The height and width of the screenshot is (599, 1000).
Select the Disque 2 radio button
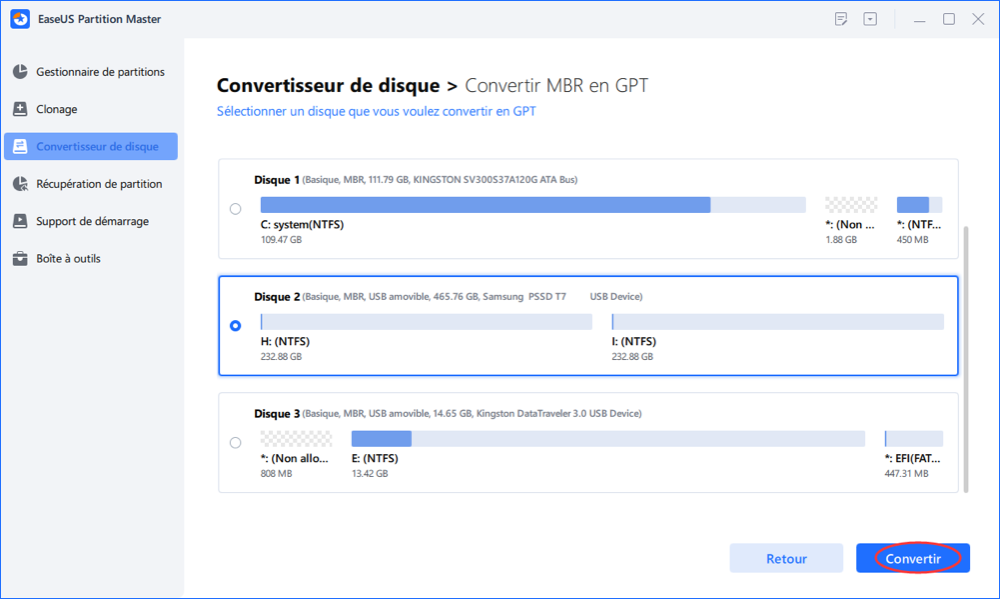pos(235,325)
